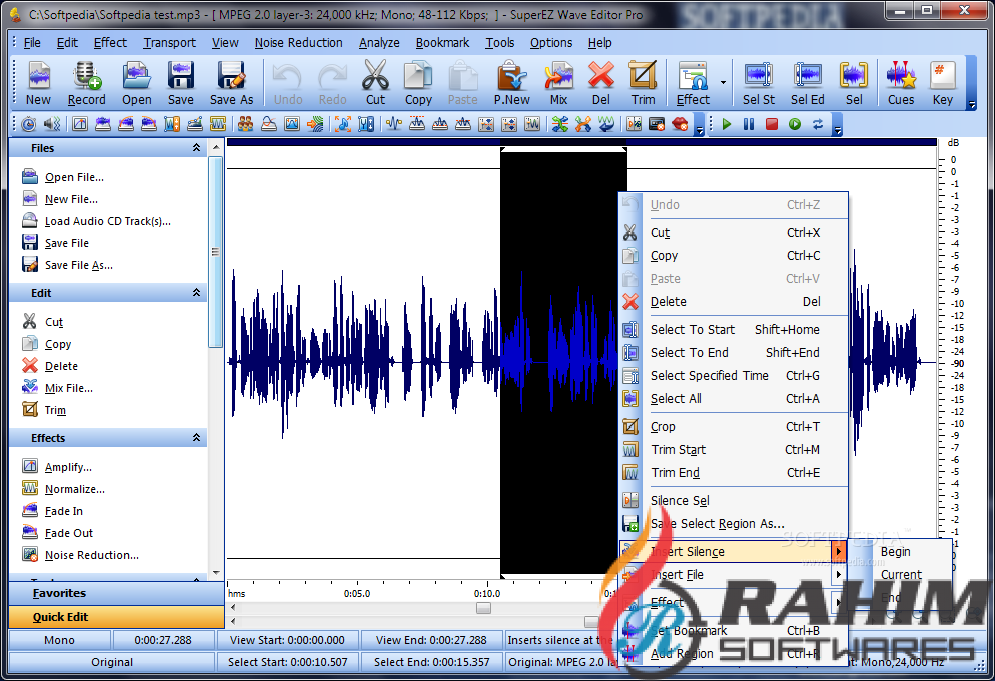Collapse the Files panel section
Viewport: 995px width, 681px height.
[196, 148]
